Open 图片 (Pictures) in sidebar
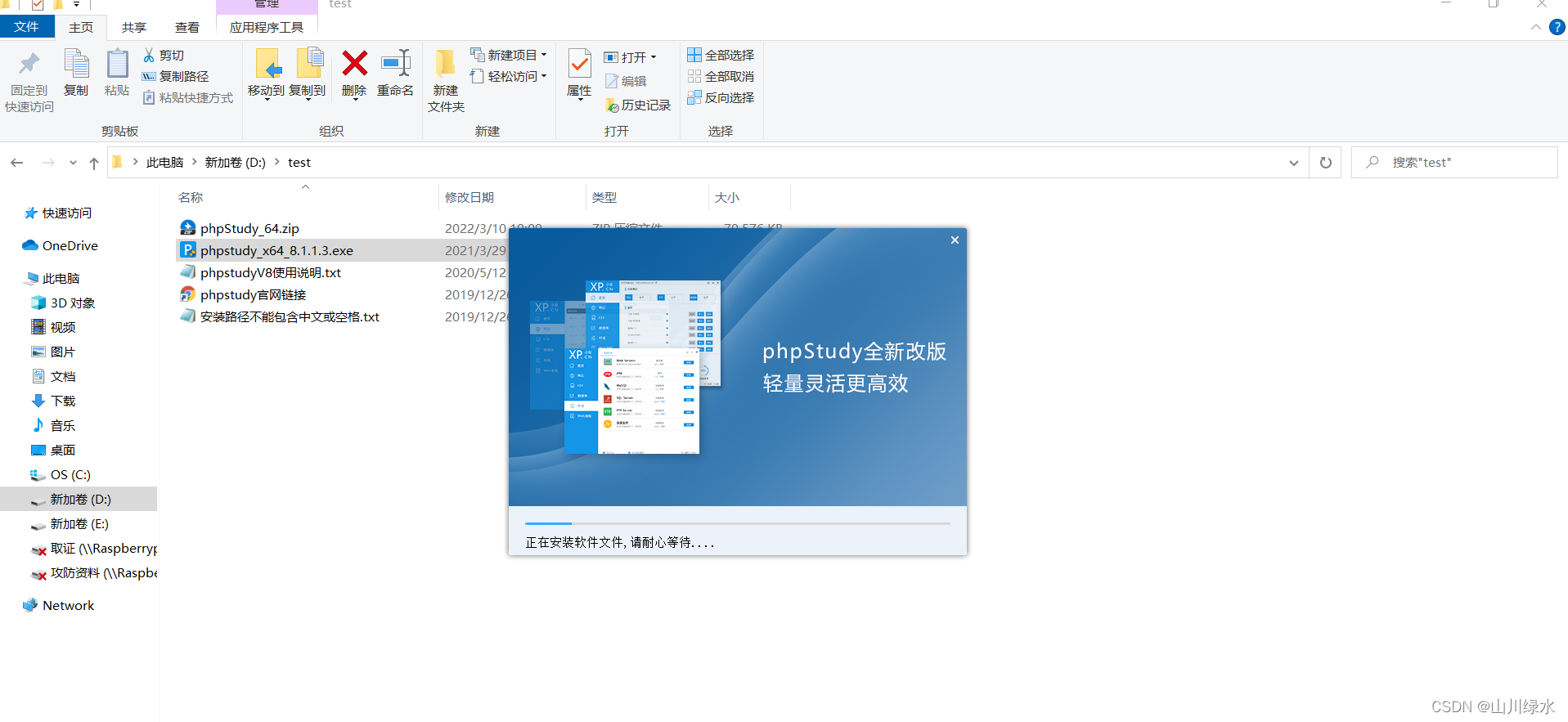 [62, 352]
